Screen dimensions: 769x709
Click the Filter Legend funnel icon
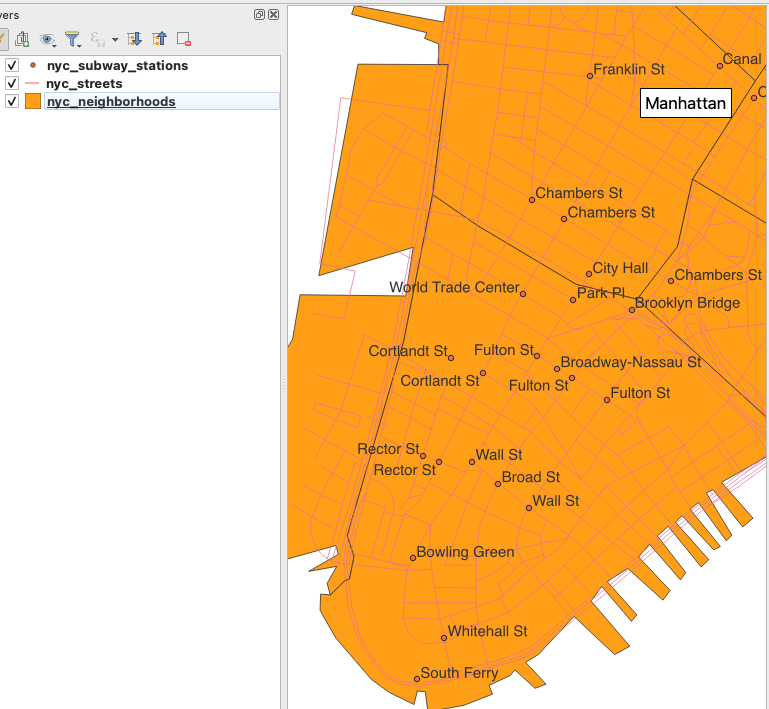(x=72, y=39)
